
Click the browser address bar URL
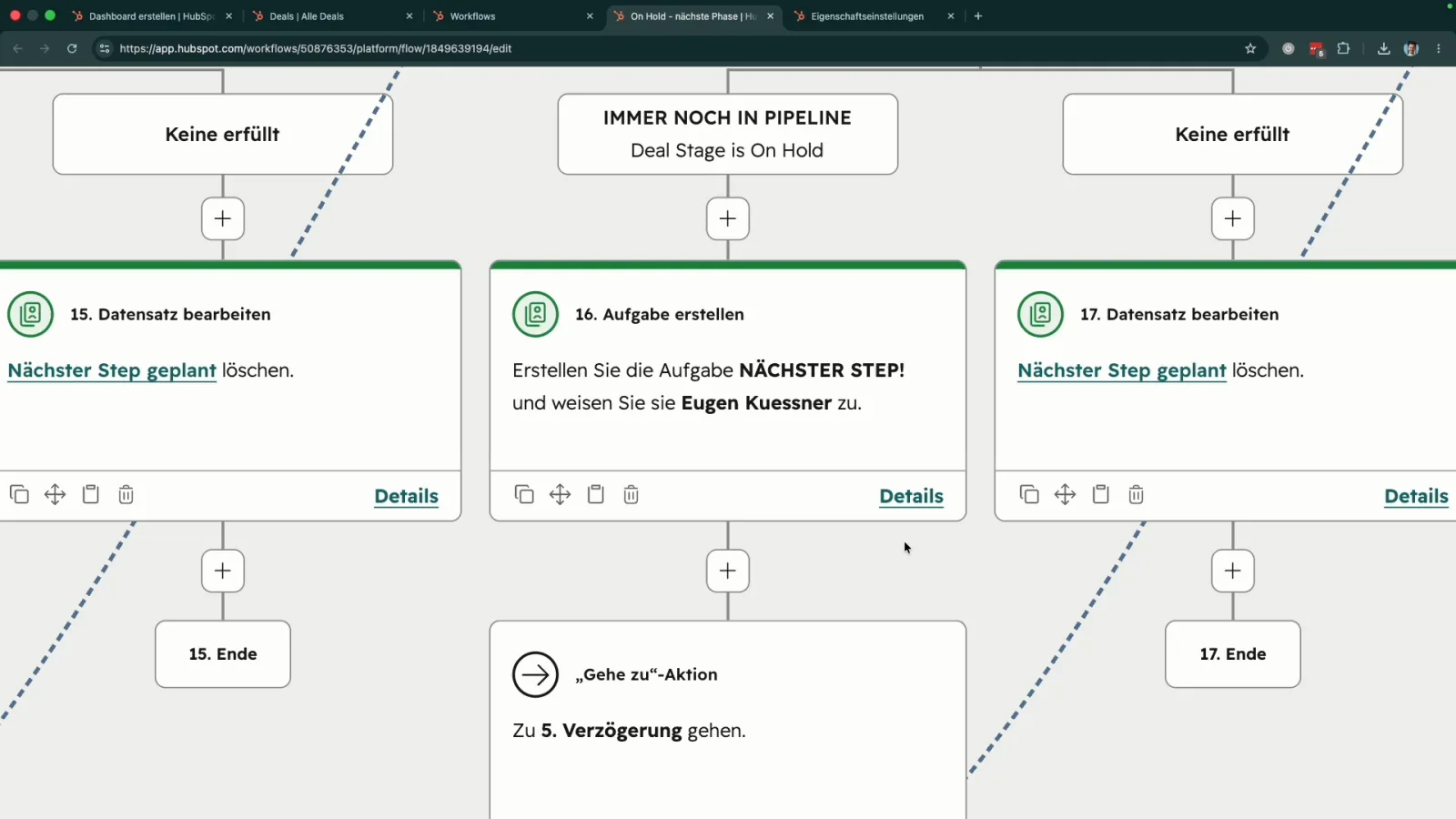[316, 48]
